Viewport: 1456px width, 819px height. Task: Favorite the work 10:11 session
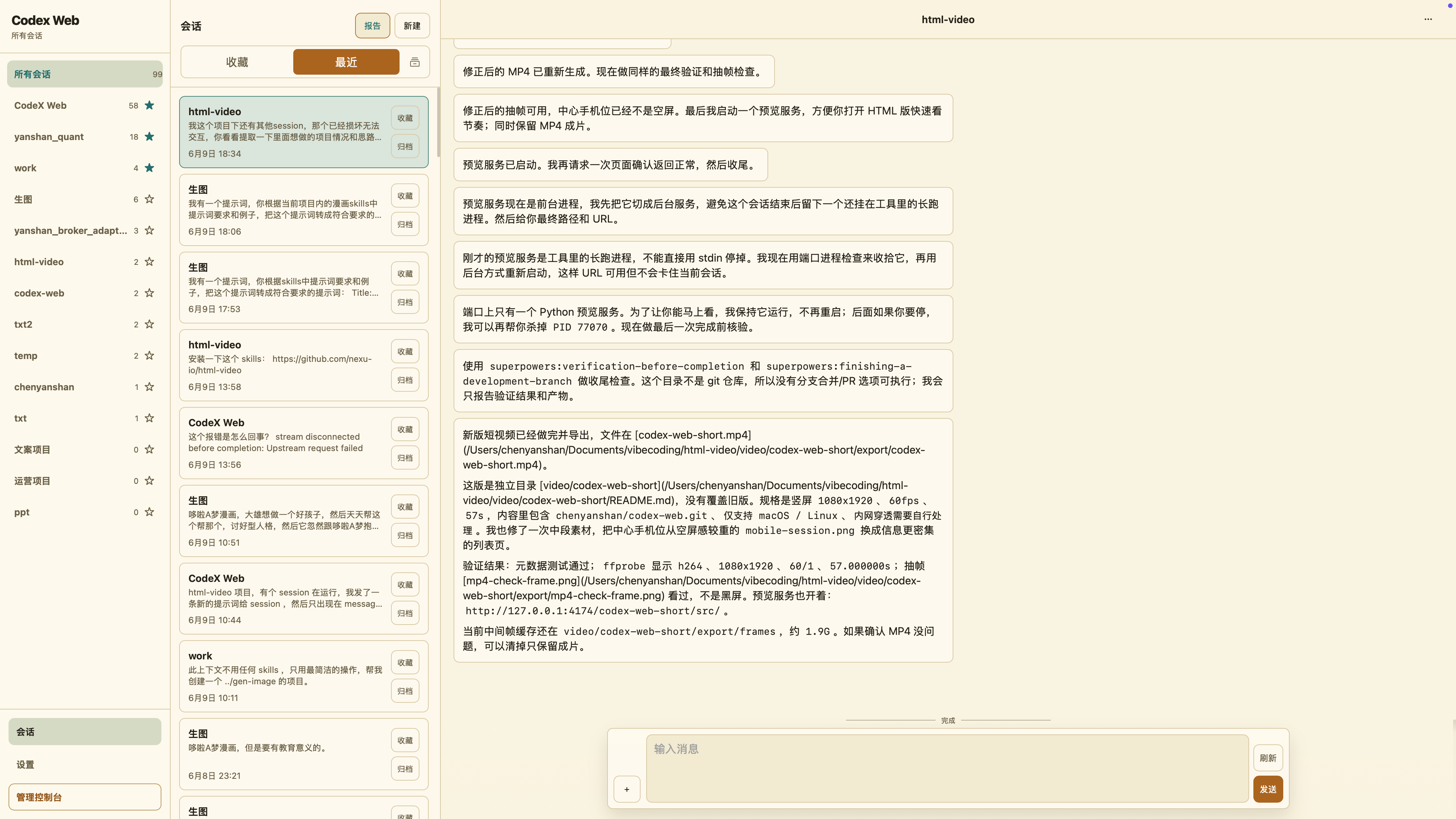coord(405,663)
